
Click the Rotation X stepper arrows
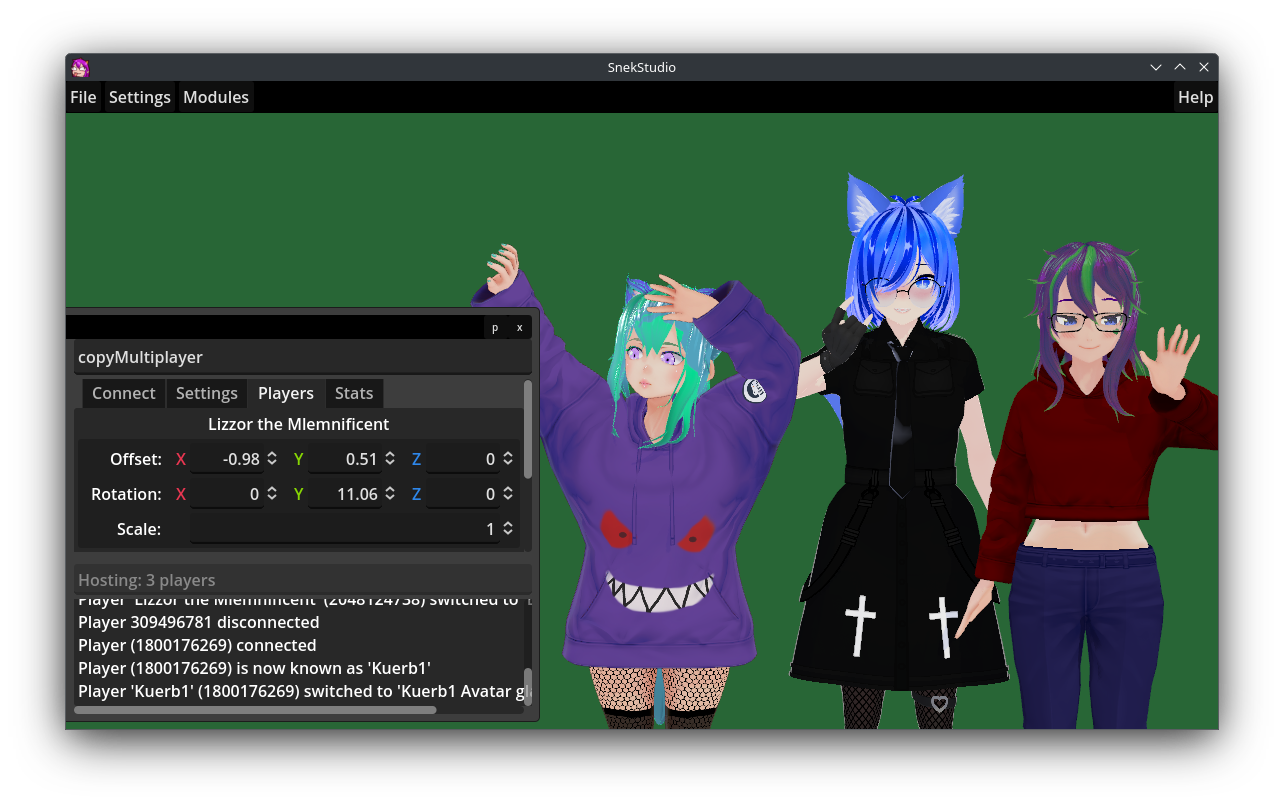click(272, 494)
